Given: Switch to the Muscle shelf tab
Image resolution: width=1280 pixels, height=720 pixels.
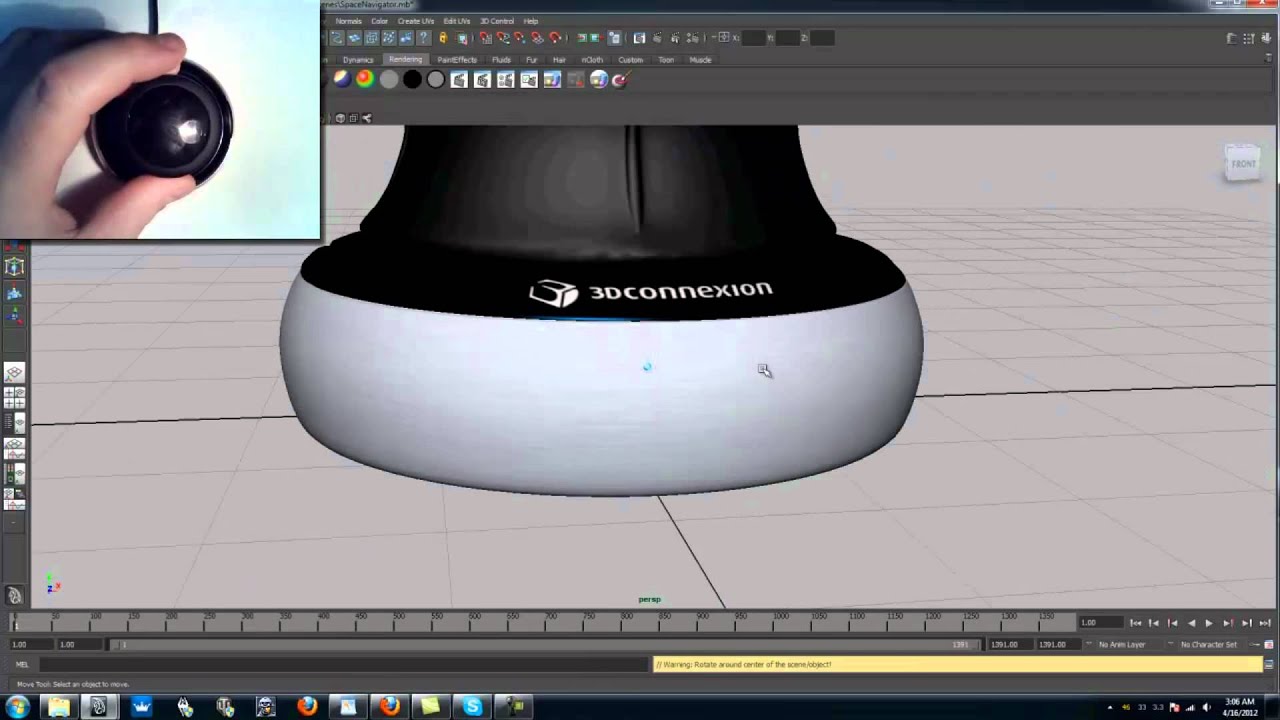Looking at the screenshot, I should (700, 60).
